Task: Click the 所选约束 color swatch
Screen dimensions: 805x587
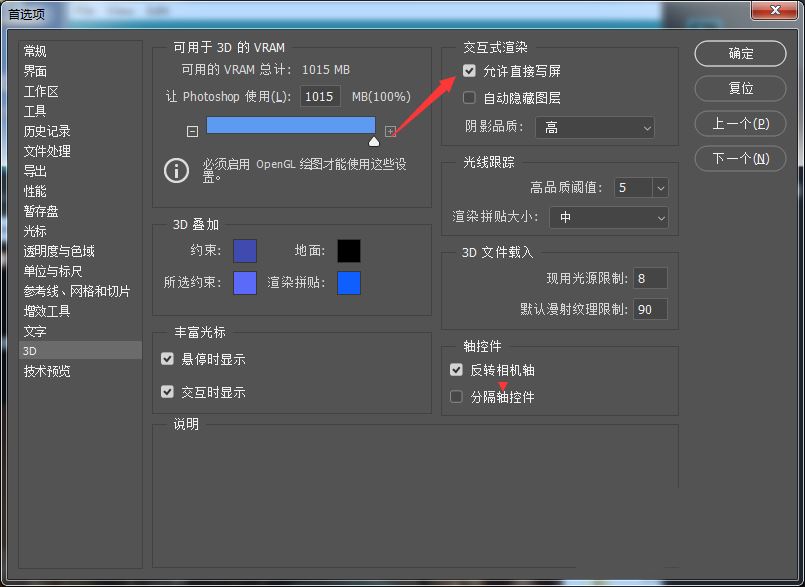Action: (x=245, y=283)
